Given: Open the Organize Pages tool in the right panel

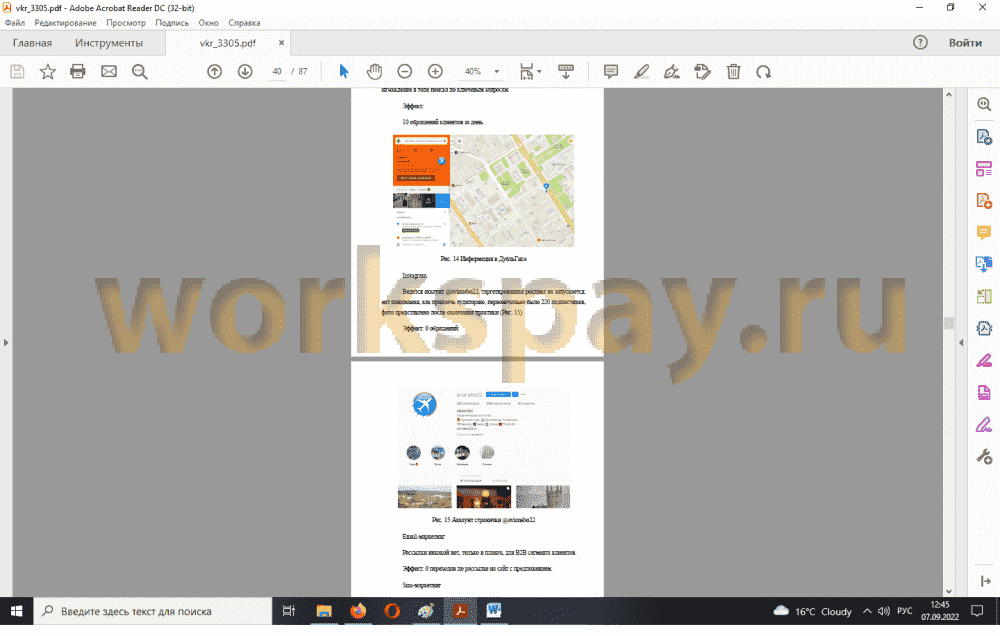Looking at the screenshot, I should coord(984,296).
